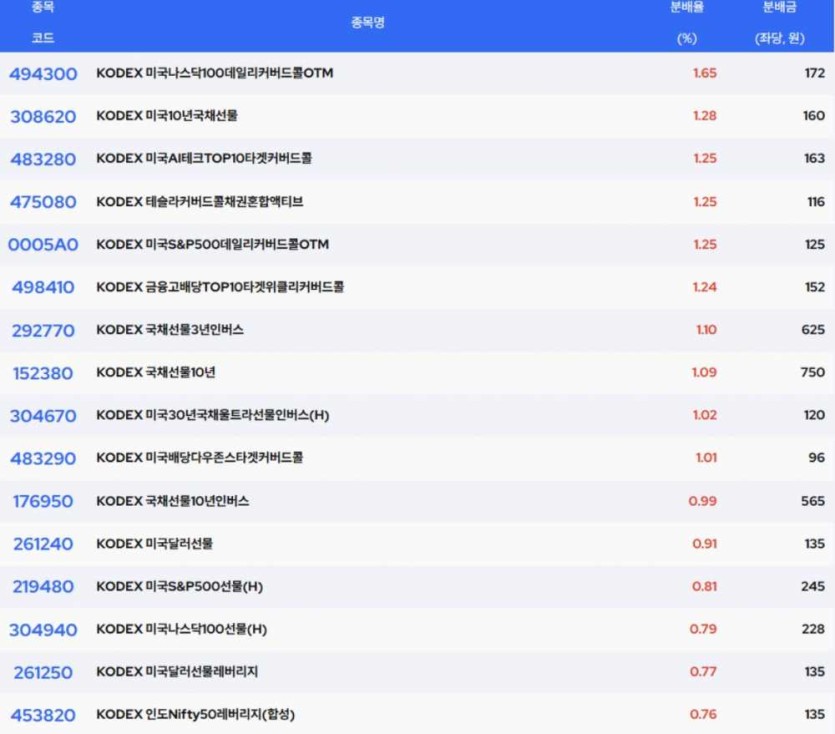Click the 종목명 column header
The width and height of the screenshot is (835, 734).
[367, 22]
